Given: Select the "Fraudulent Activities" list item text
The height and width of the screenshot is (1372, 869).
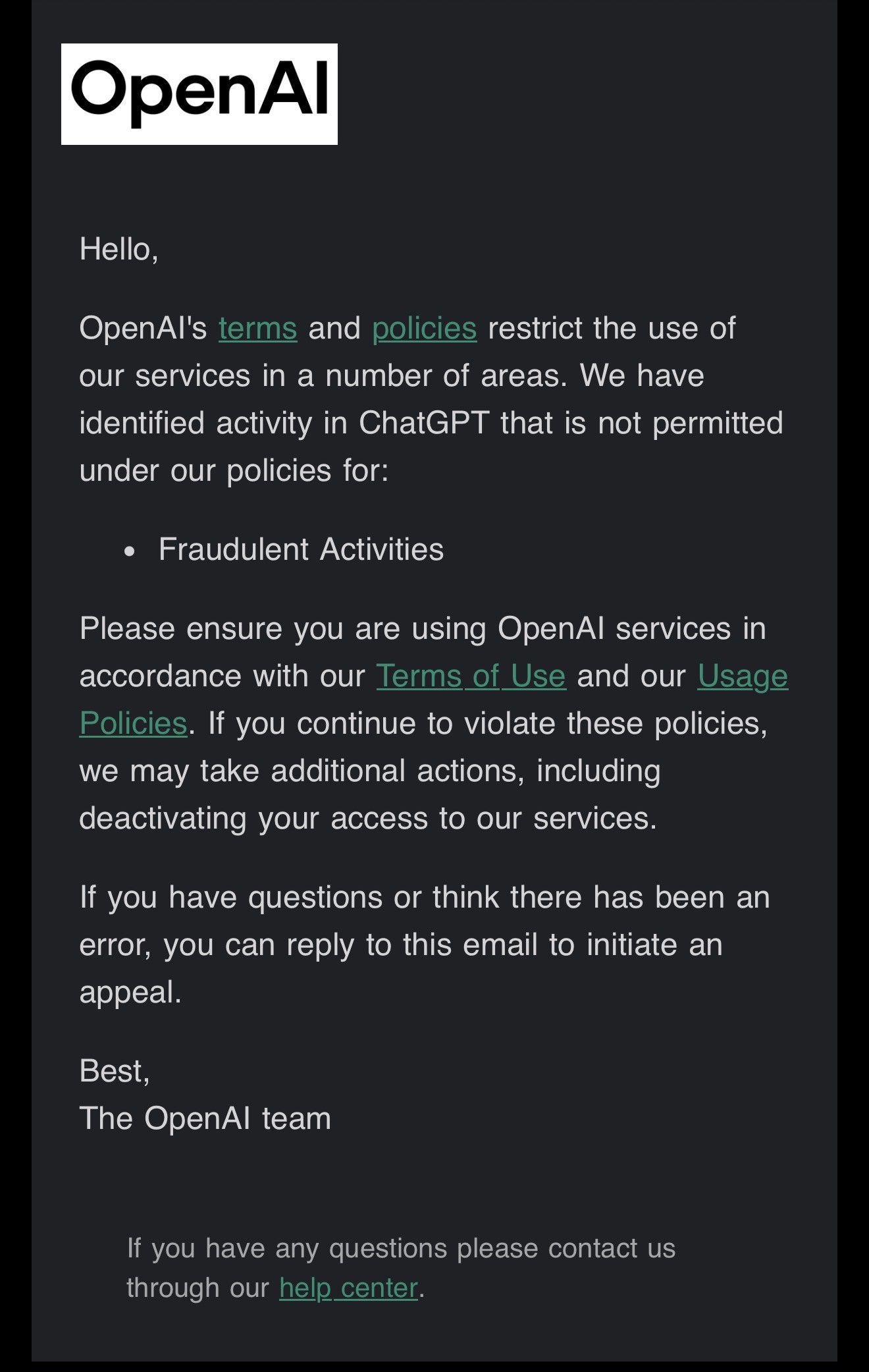Looking at the screenshot, I should (x=301, y=549).
